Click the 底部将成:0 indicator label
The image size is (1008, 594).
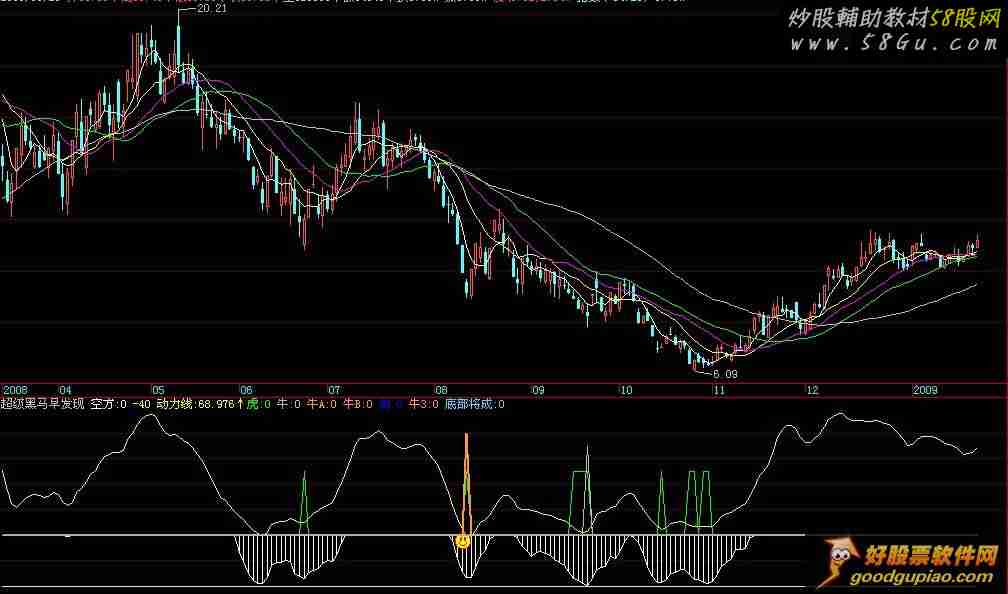(x=475, y=404)
